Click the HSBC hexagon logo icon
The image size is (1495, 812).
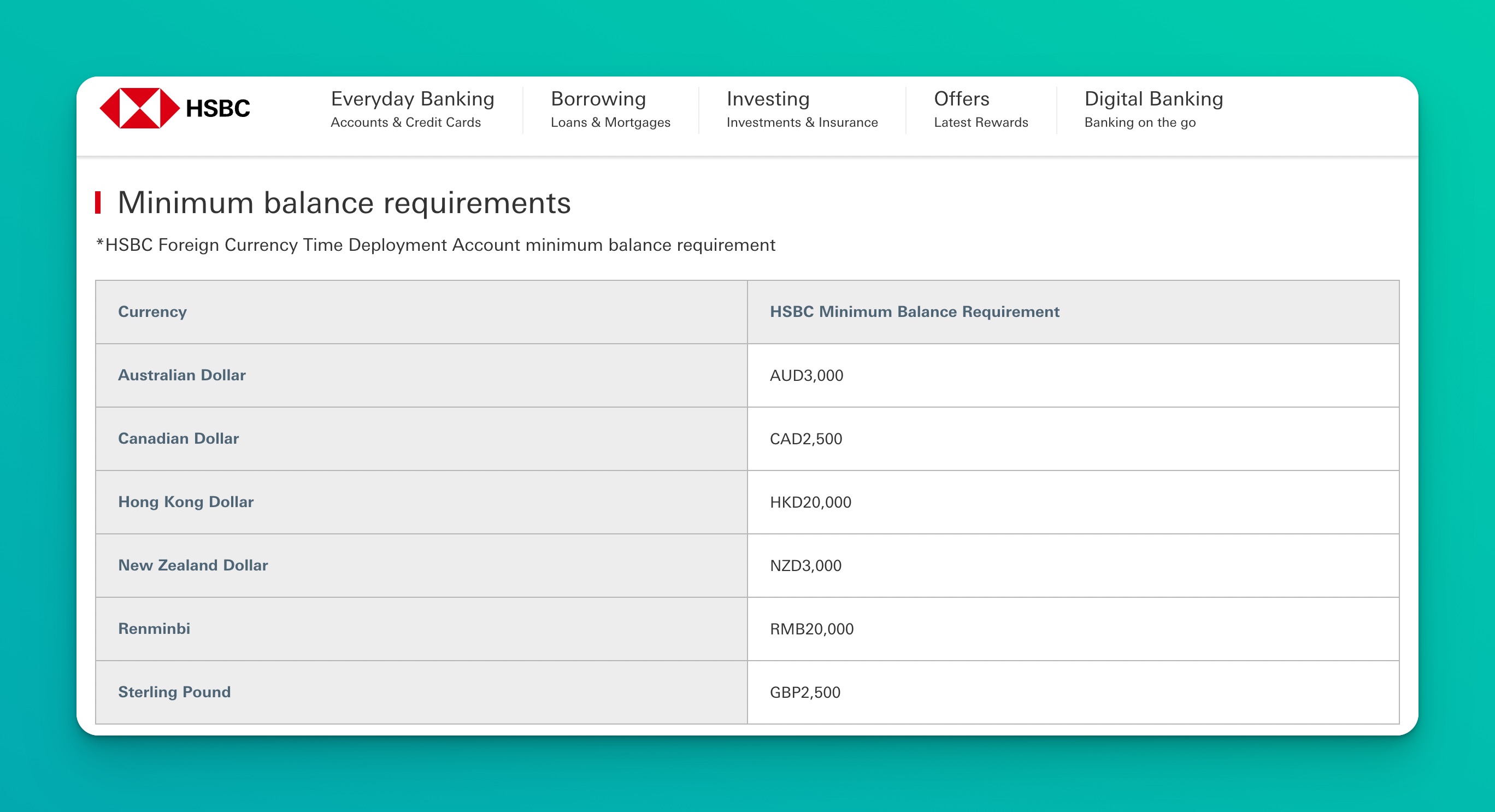pyautogui.click(x=139, y=108)
